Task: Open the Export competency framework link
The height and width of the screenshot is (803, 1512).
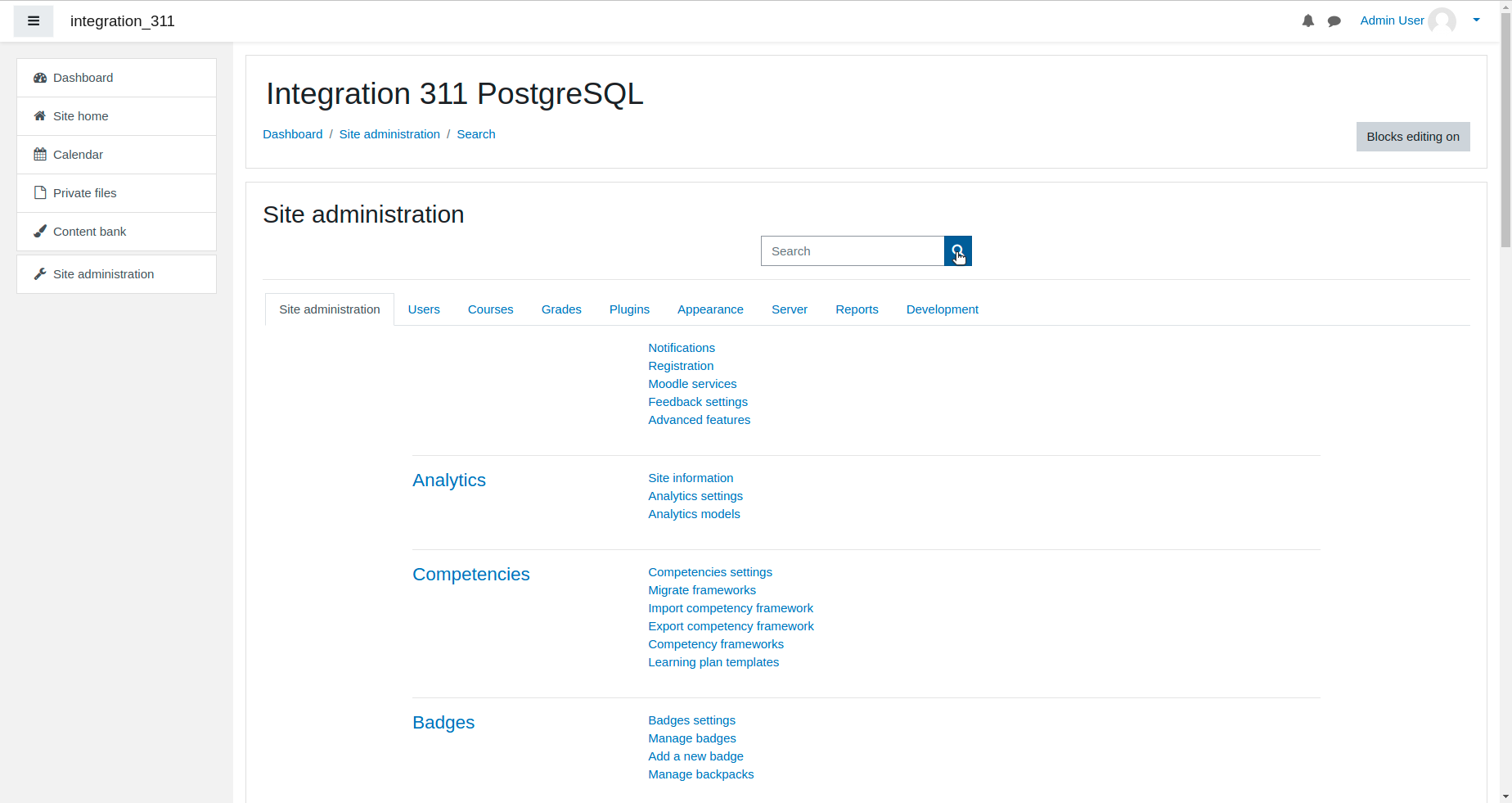Action: [731, 626]
